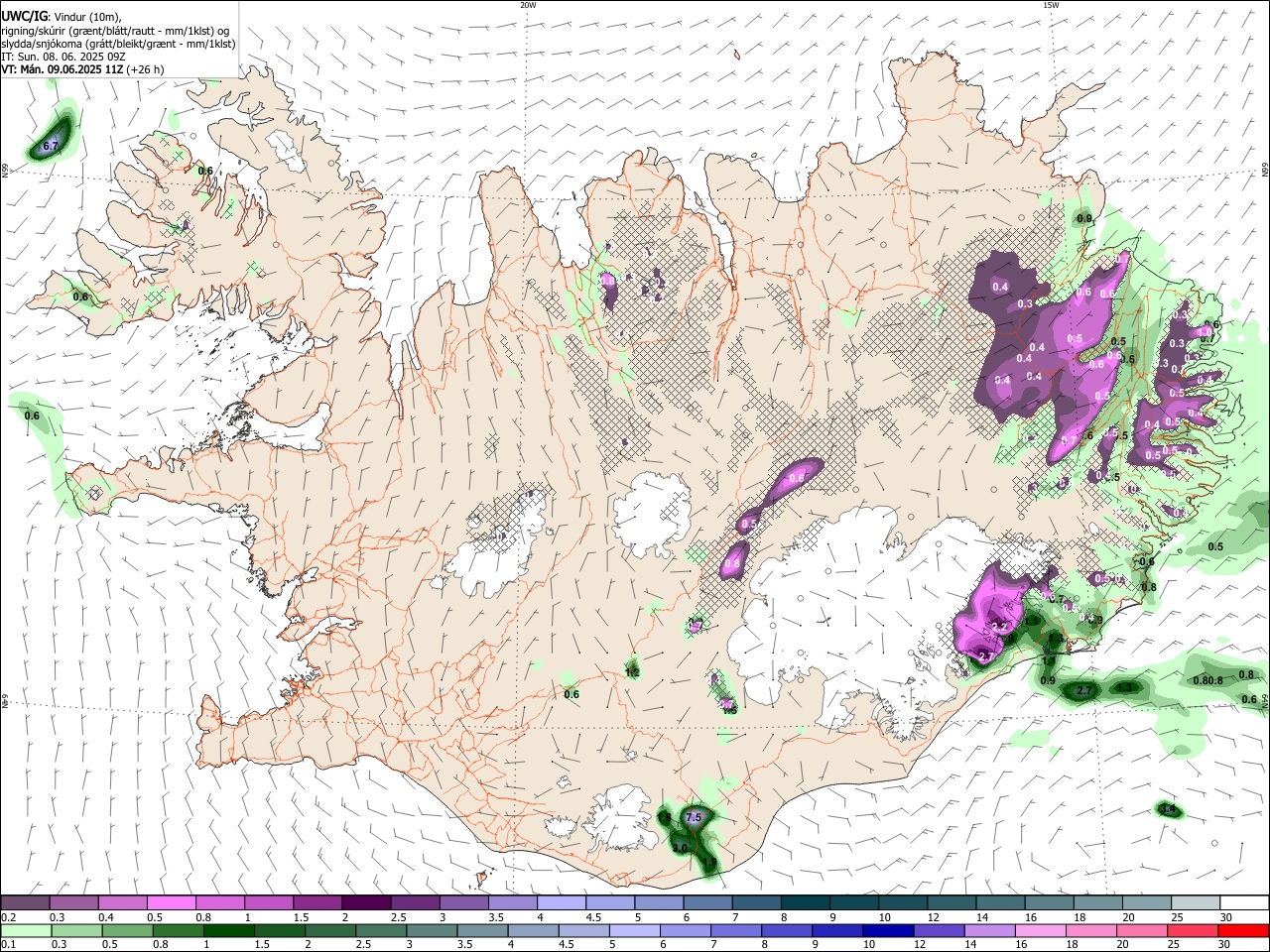Click the 1.3 value in the offshore green patch
Screen dimensions: 1270x952
pos(1124,687)
